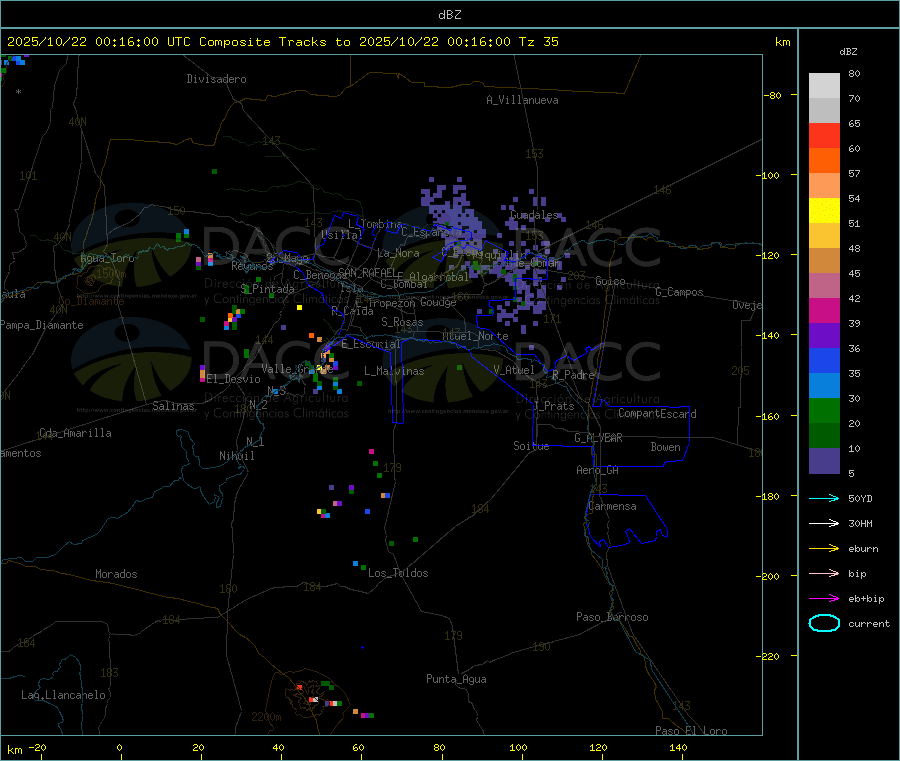Screen dimensions: 900x761
Task: Click the Cda_Amarilla map label
Action: 75,433
